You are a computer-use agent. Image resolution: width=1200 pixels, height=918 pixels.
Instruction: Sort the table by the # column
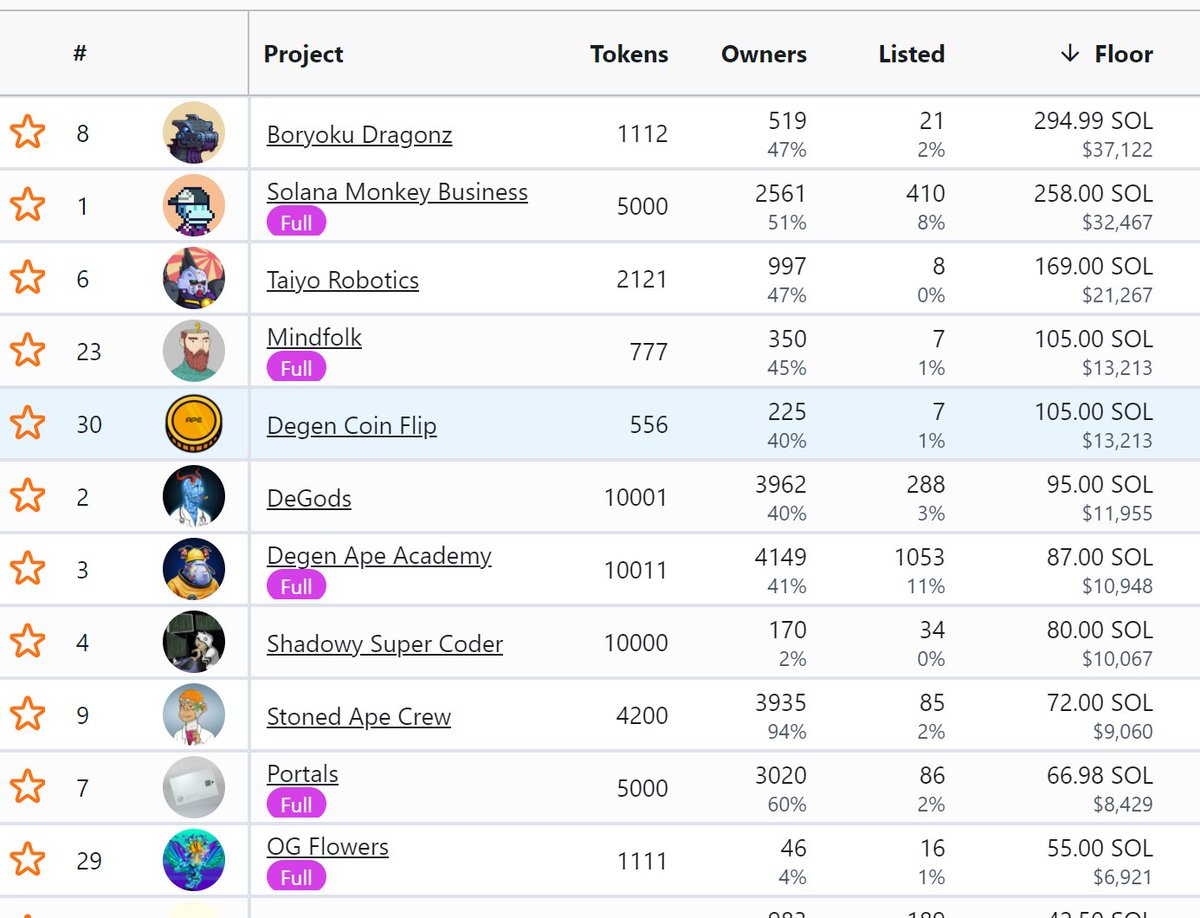(80, 53)
